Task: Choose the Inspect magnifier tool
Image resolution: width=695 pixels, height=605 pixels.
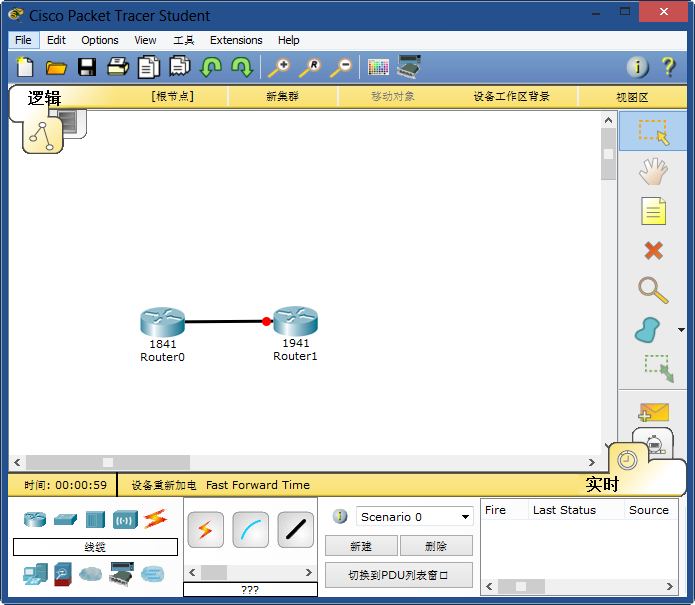Action: [653, 290]
